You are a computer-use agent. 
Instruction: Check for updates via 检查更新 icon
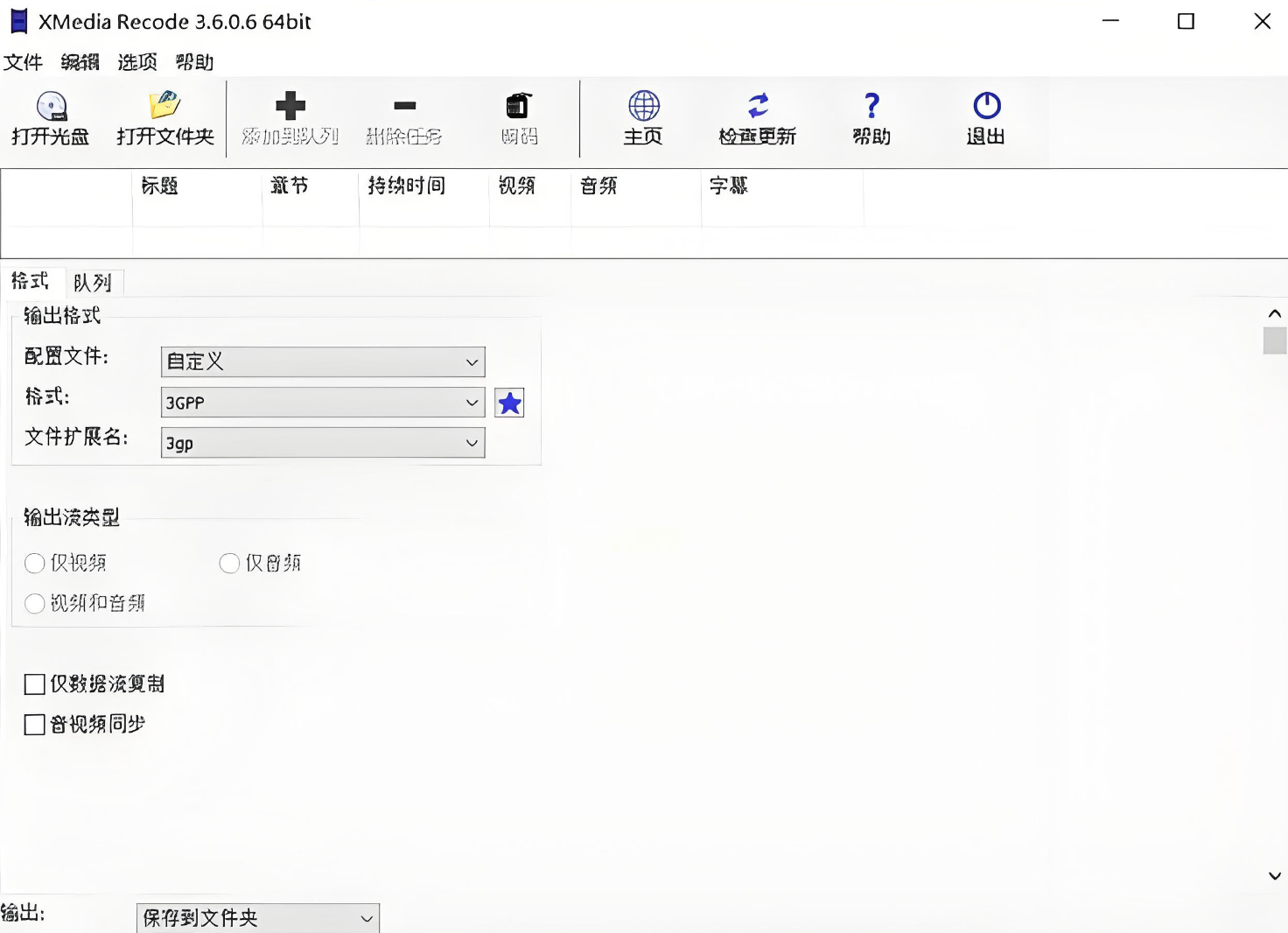(x=758, y=106)
